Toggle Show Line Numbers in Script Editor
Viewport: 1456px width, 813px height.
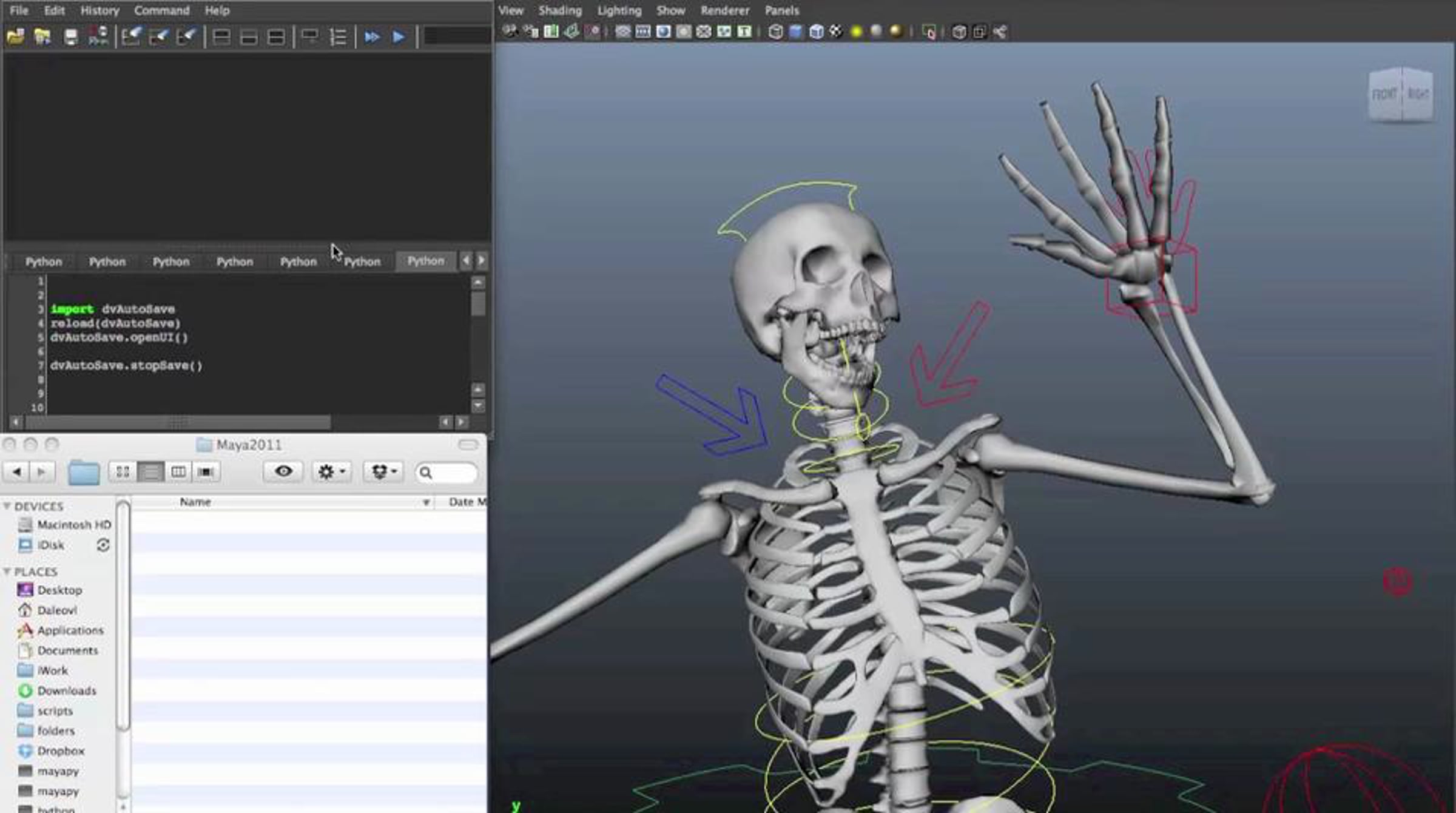338,37
